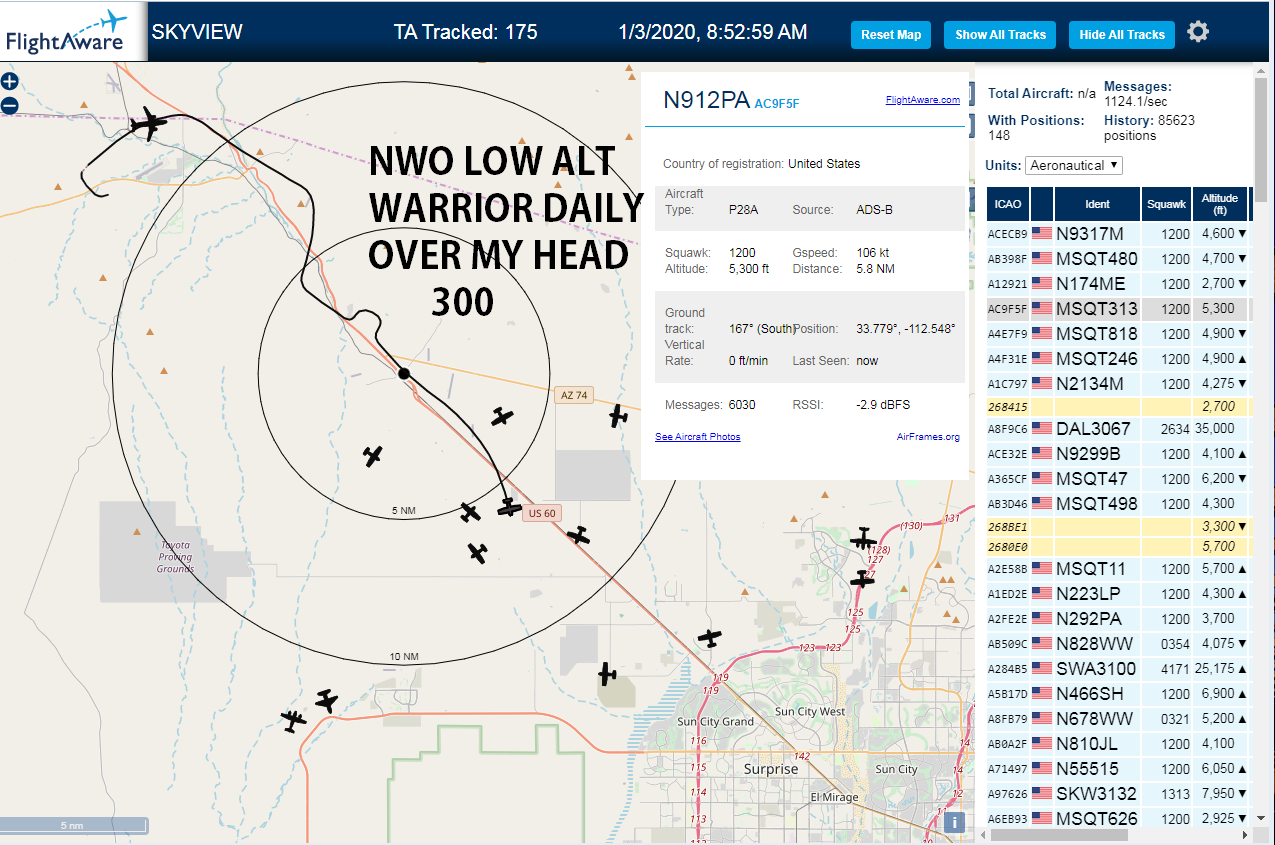Click the N912PA title in the info panel
Image resolution: width=1275 pixels, height=845 pixels.
pyautogui.click(x=706, y=99)
